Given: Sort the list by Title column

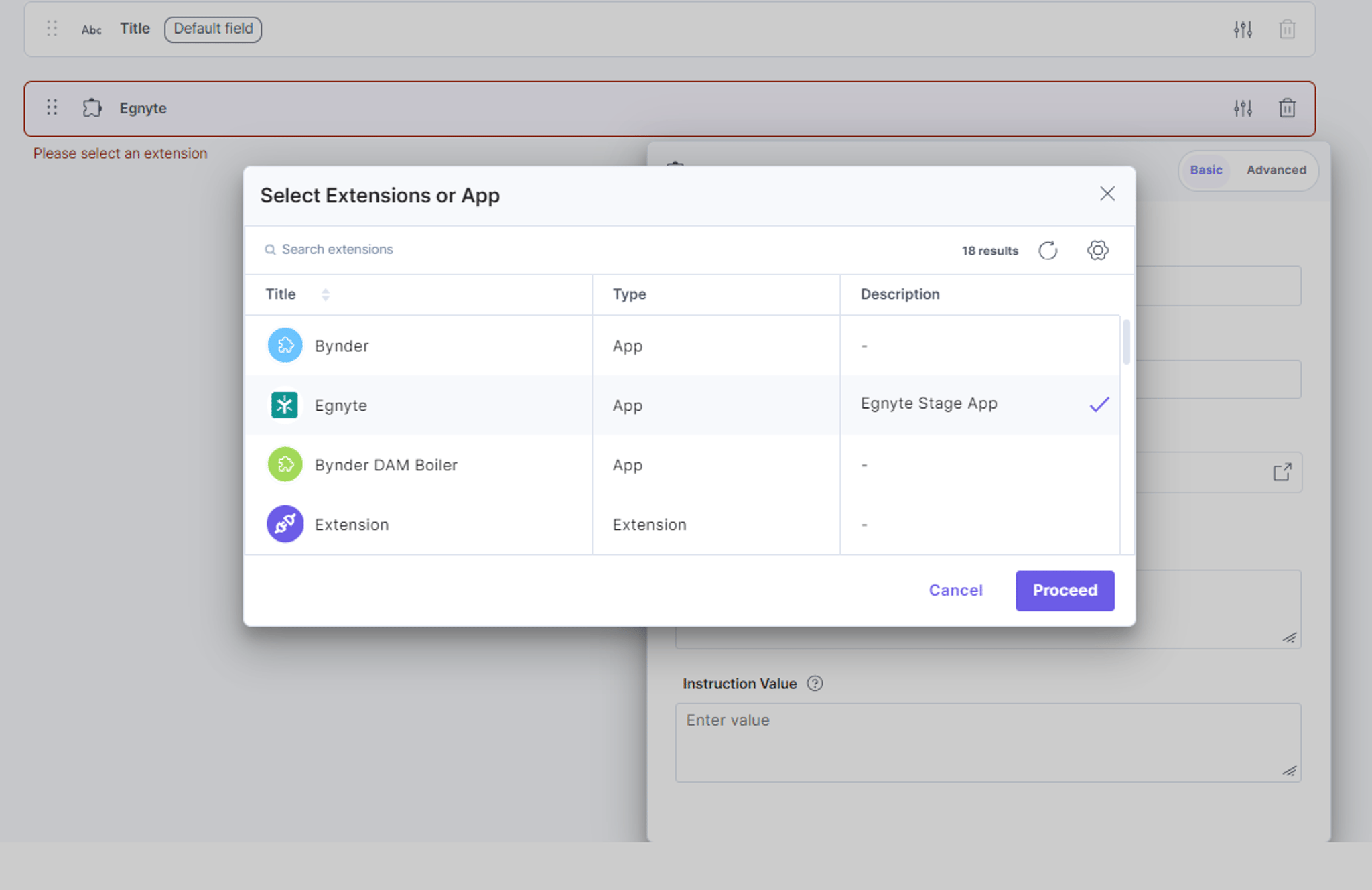Looking at the screenshot, I should tap(326, 294).
